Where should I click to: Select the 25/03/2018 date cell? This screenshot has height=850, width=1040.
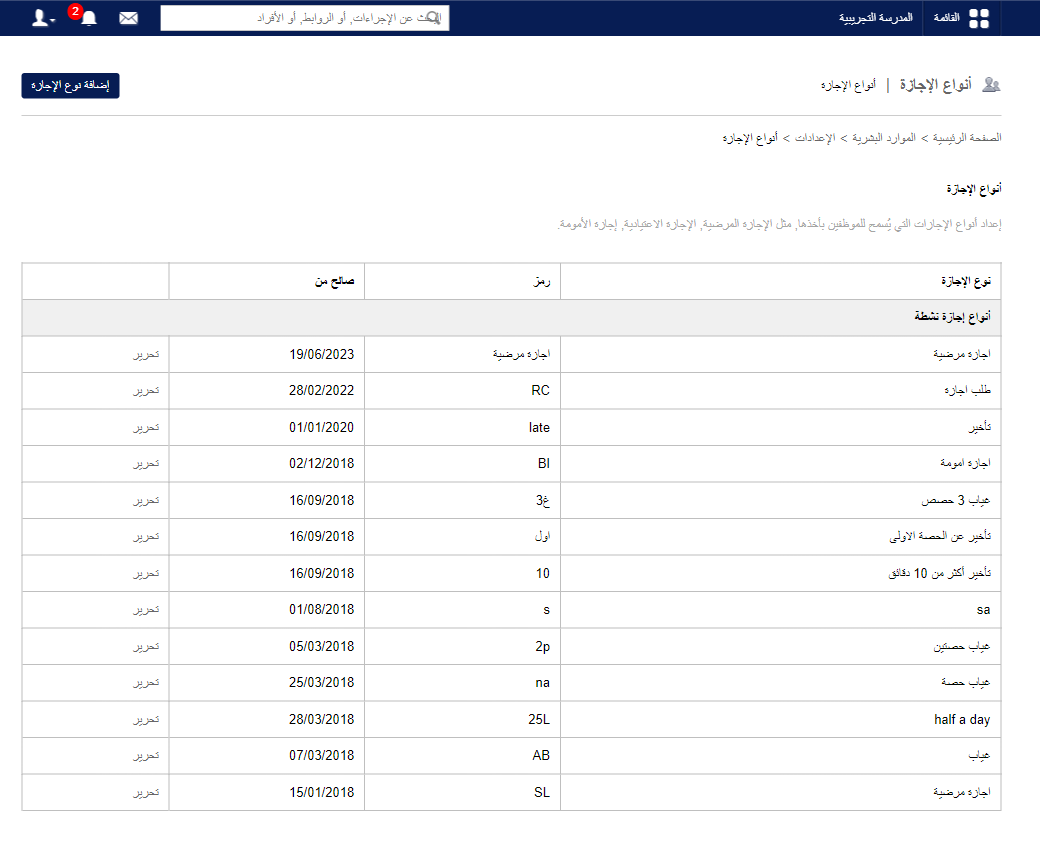point(267,682)
